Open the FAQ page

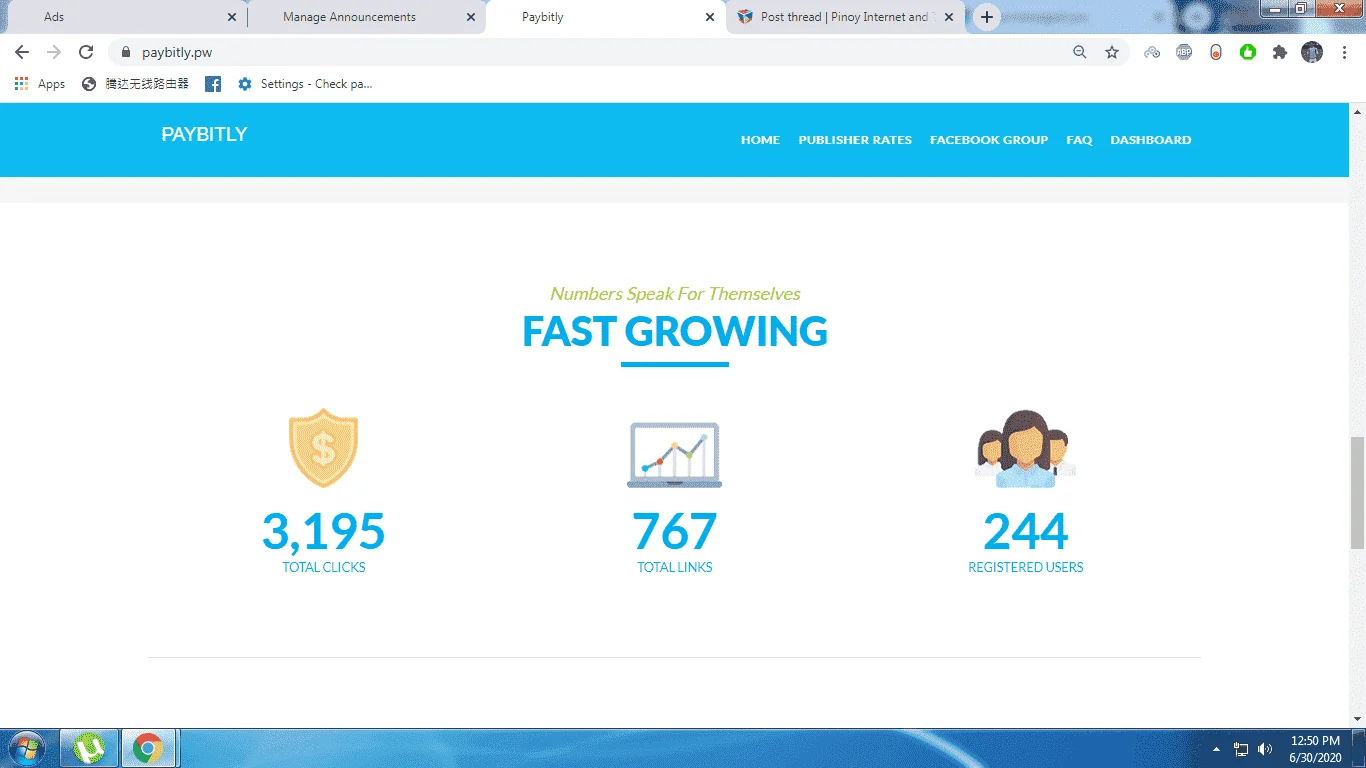1079,140
